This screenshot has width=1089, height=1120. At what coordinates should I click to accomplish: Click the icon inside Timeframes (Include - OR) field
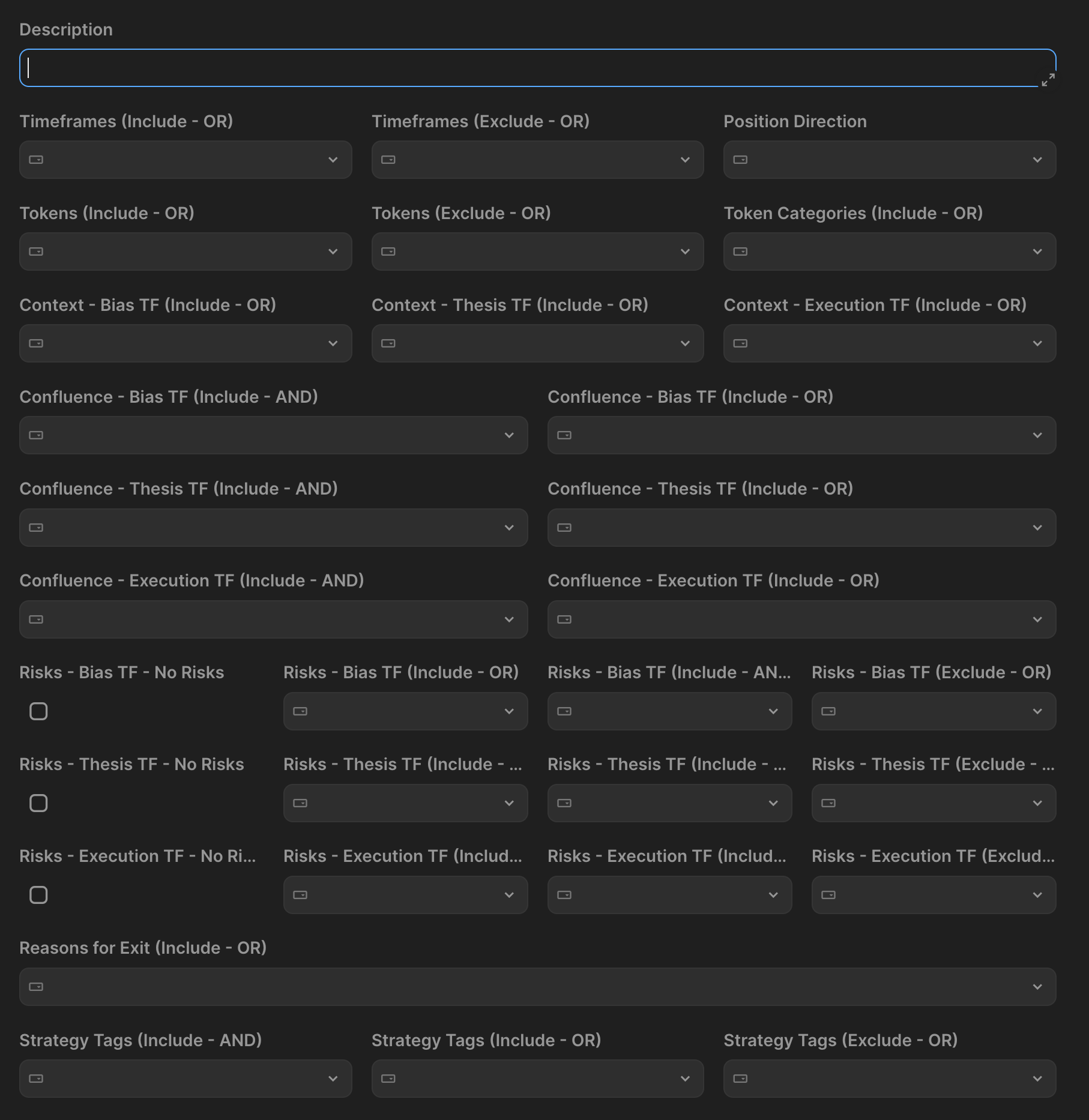(x=37, y=160)
